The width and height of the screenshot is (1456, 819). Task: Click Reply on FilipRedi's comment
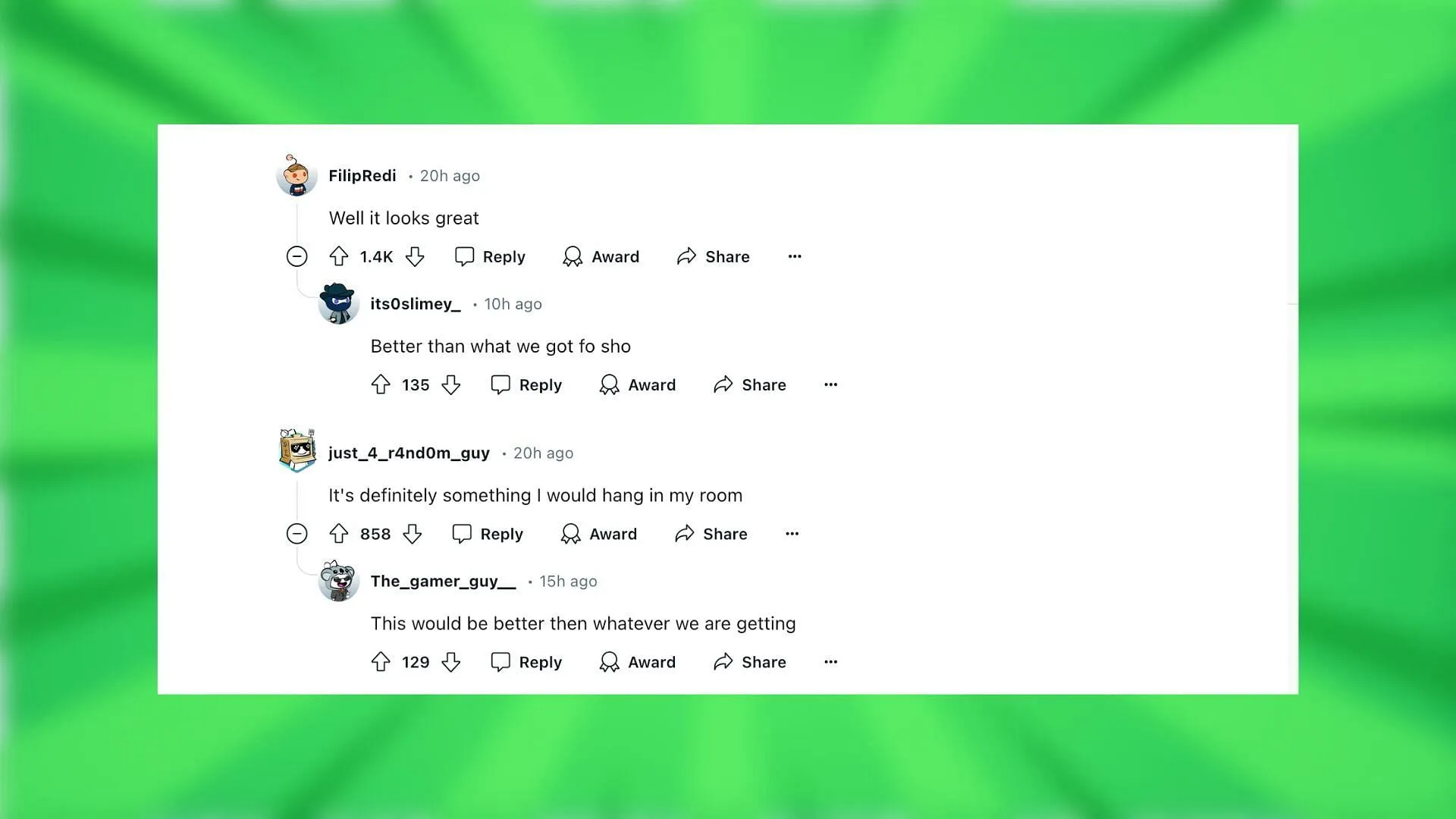point(490,256)
